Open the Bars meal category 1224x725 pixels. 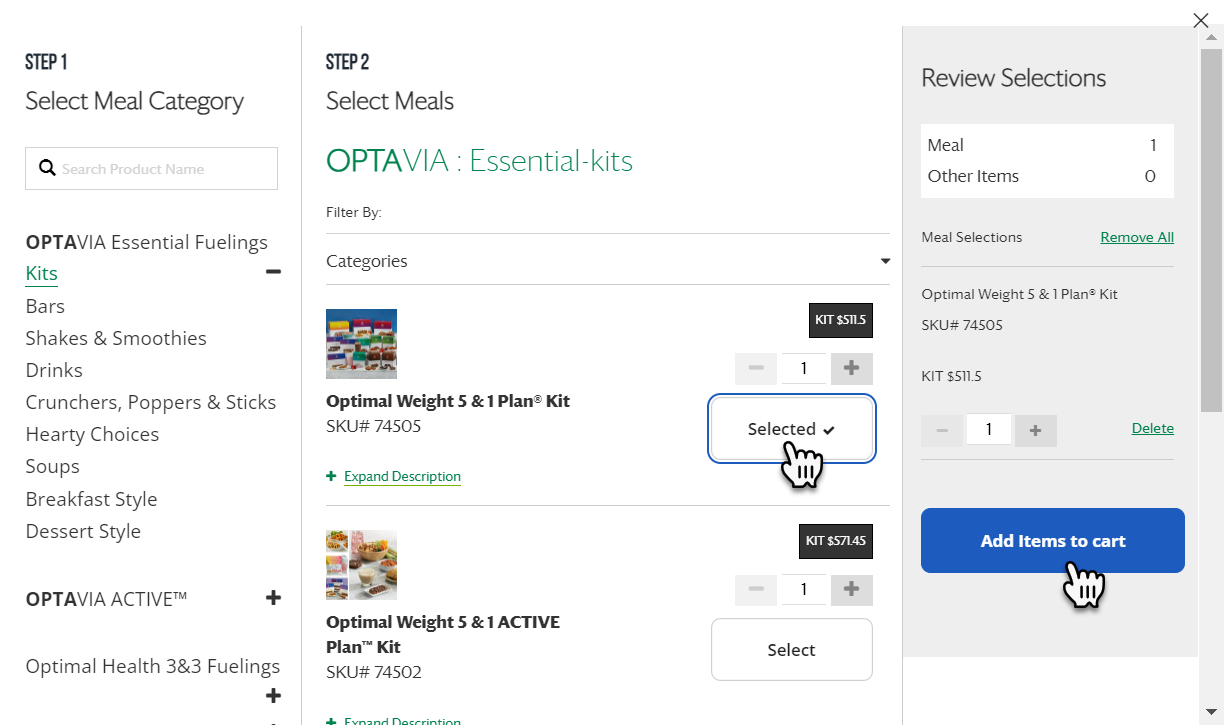point(45,306)
